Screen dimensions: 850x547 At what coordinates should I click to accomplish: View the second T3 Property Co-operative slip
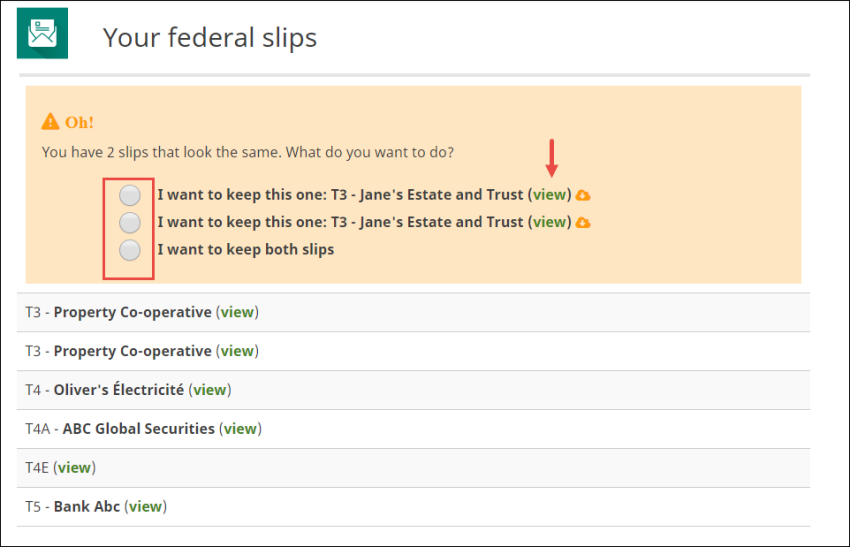[237, 351]
